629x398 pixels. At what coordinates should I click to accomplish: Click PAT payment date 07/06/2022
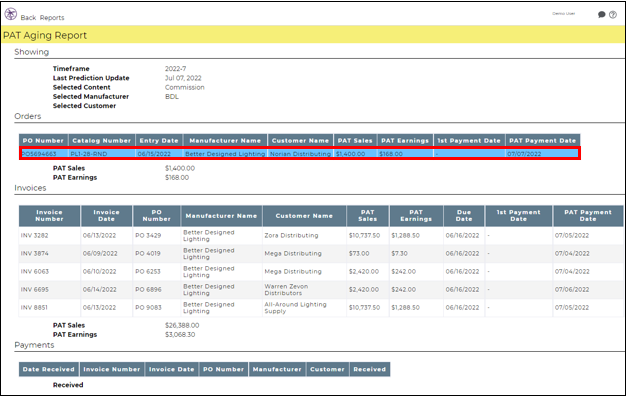coord(572,290)
